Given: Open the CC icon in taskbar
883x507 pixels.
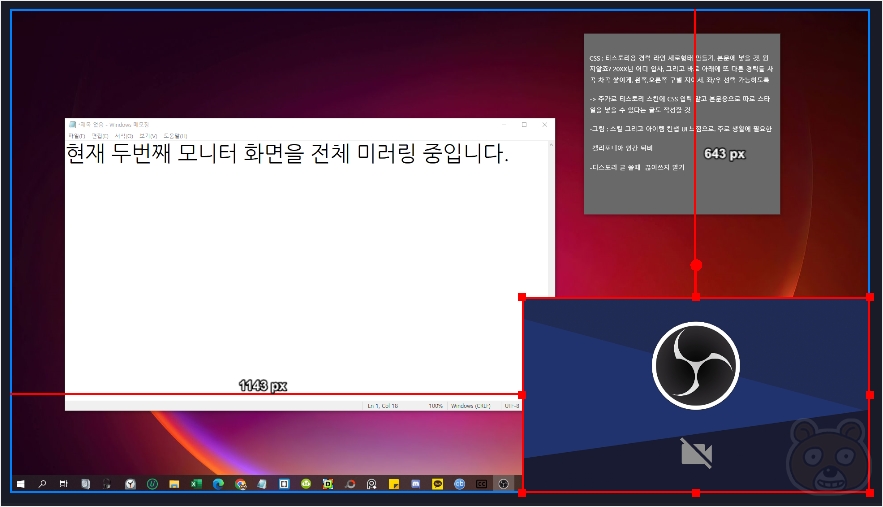Looking at the screenshot, I should (x=481, y=484).
